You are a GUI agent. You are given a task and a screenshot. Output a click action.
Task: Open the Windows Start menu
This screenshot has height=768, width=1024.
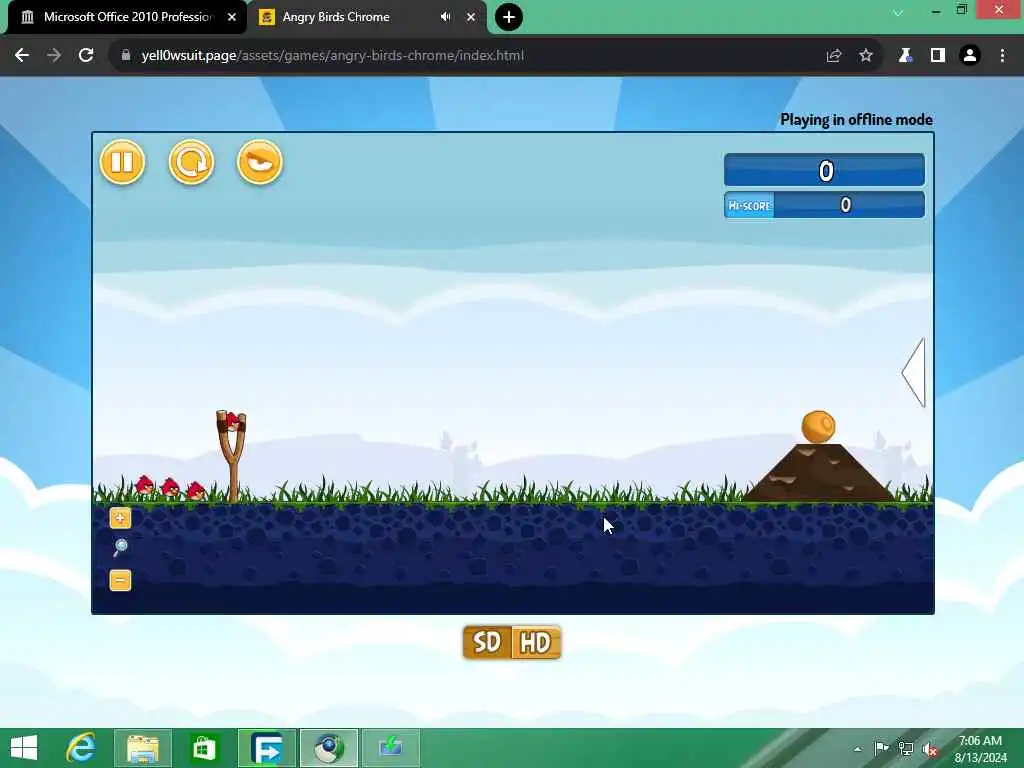tap(24, 748)
